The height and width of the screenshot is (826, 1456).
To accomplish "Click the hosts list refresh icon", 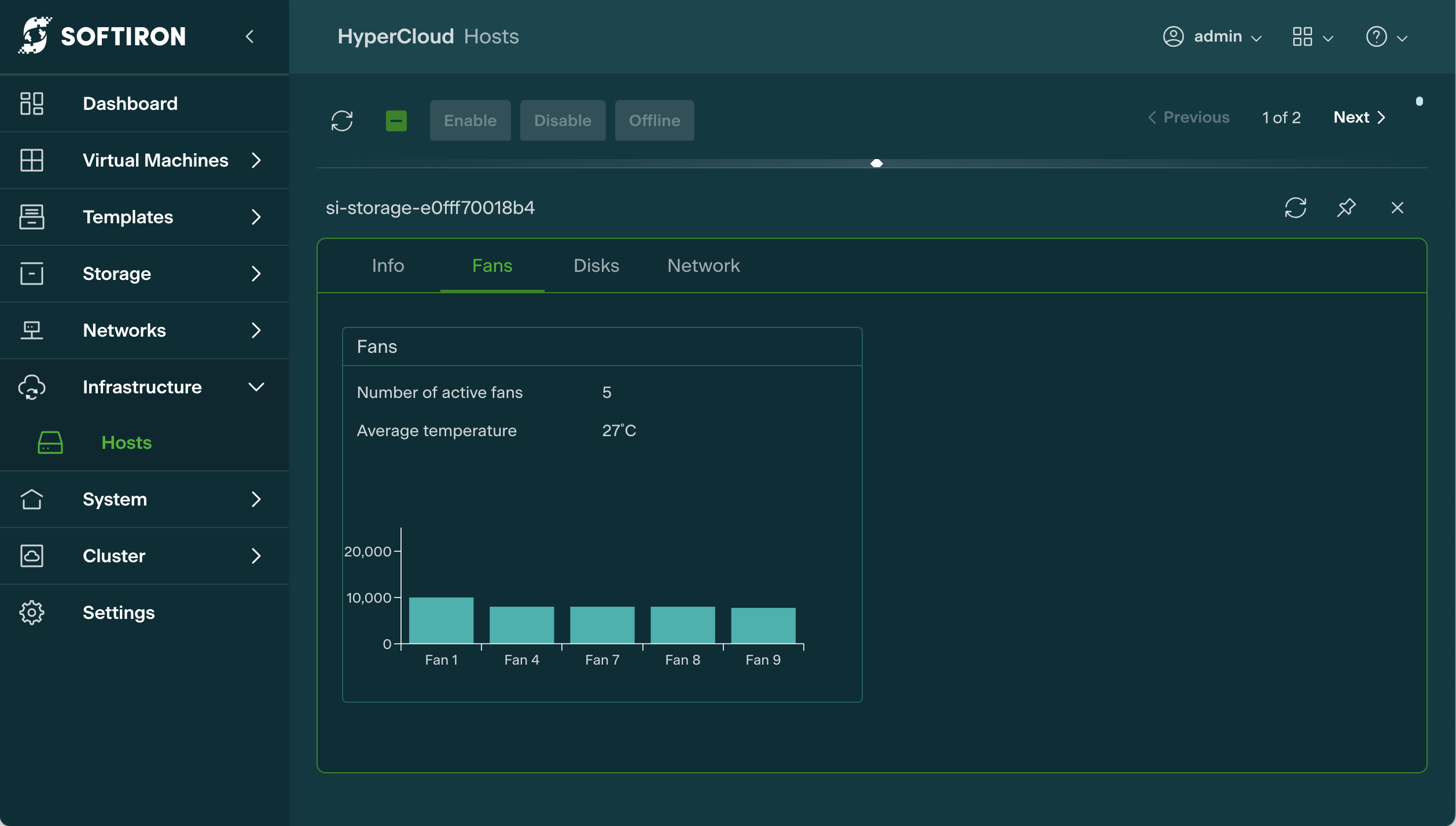I will [x=341, y=121].
